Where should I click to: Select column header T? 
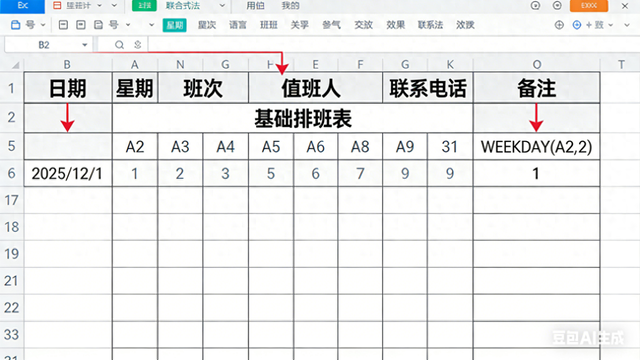coord(621,64)
